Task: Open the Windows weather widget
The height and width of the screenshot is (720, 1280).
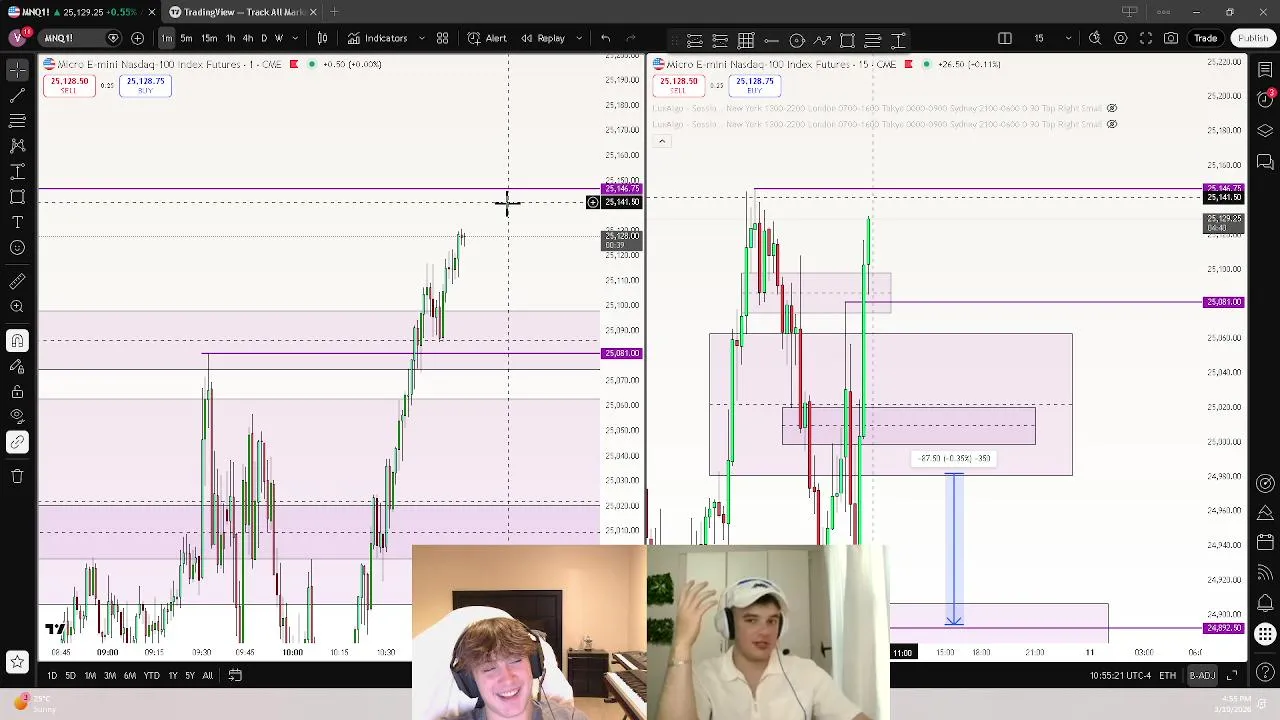Action: (35, 703)
